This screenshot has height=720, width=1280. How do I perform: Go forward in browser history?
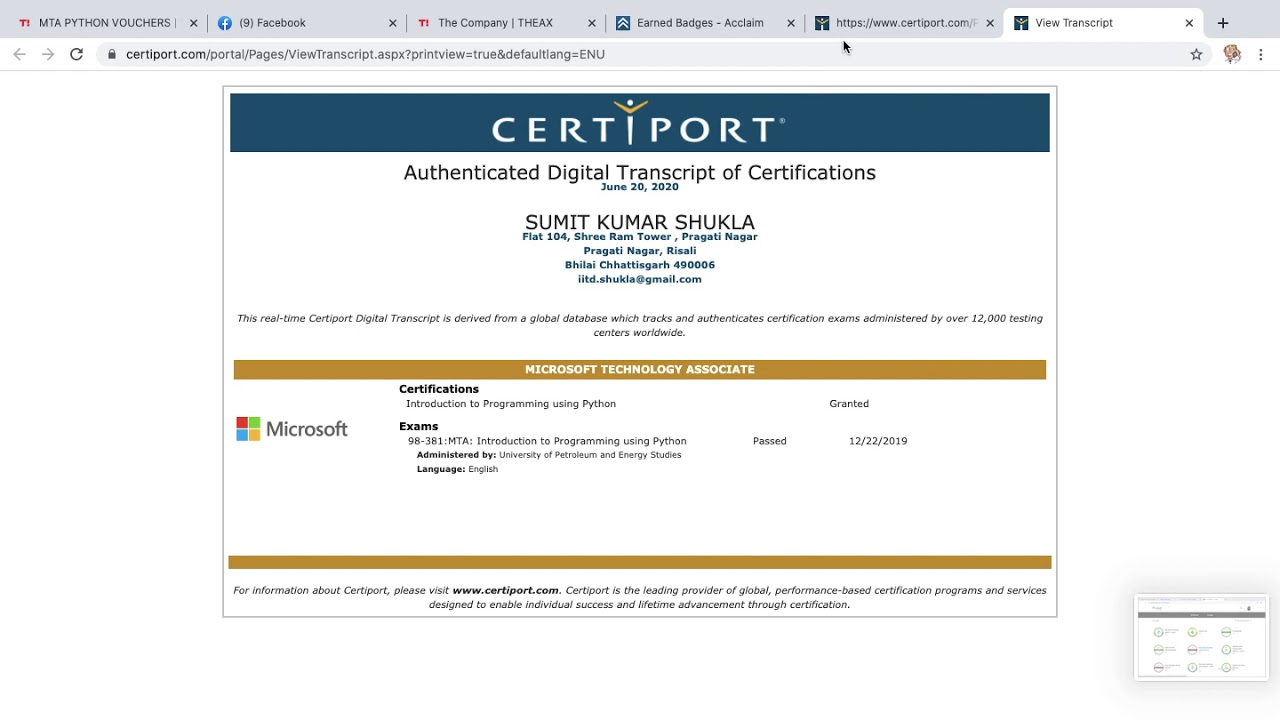click(48, 54)
